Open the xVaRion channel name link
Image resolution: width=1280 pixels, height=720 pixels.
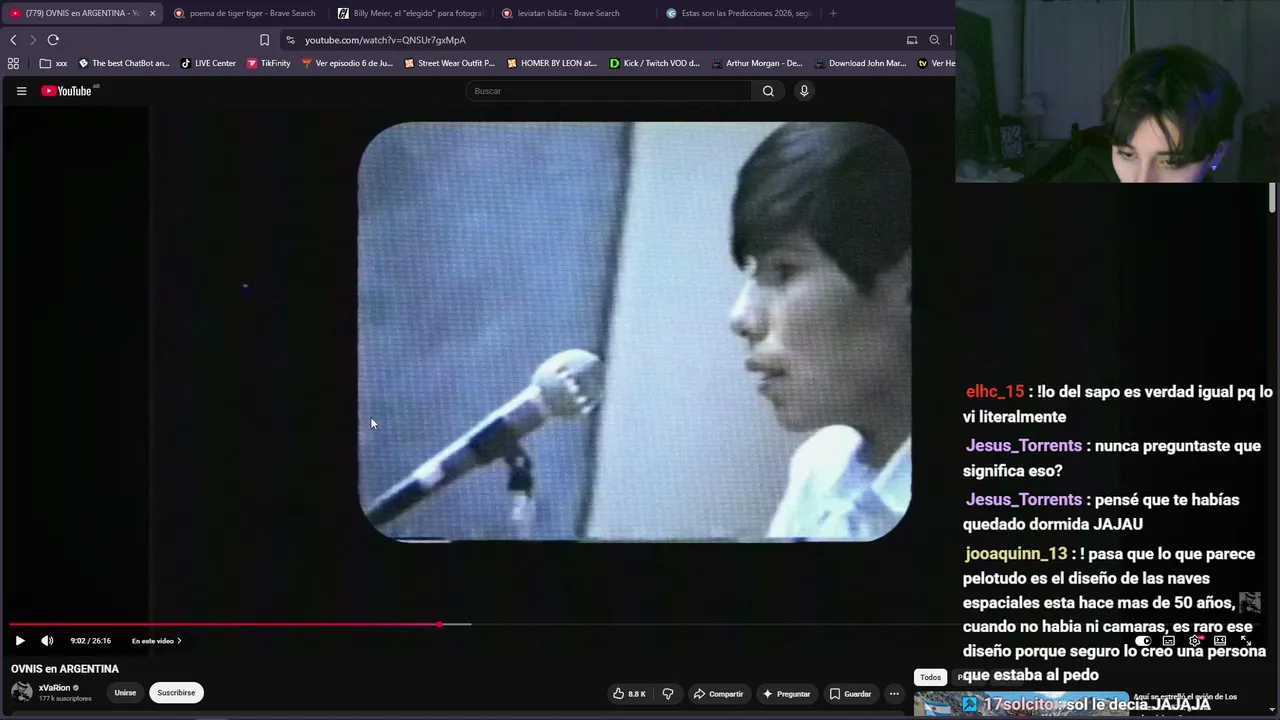pyautogui.click(x=54, y=688)
